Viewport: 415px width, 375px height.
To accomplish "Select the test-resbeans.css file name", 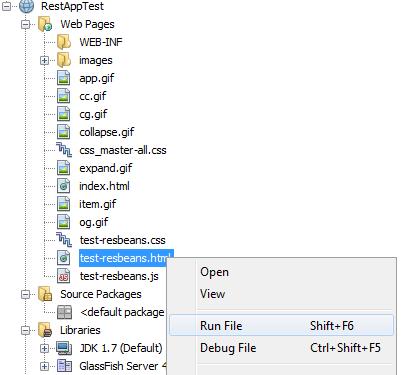I will pos(123,240).
